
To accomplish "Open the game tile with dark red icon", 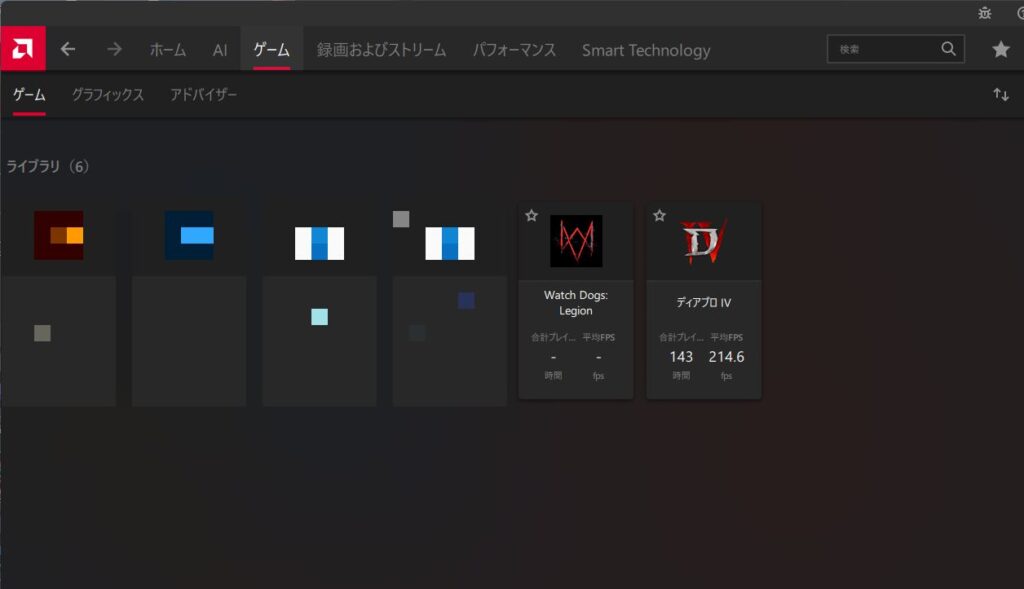I will pyautogui.click(x=59, y=304).
